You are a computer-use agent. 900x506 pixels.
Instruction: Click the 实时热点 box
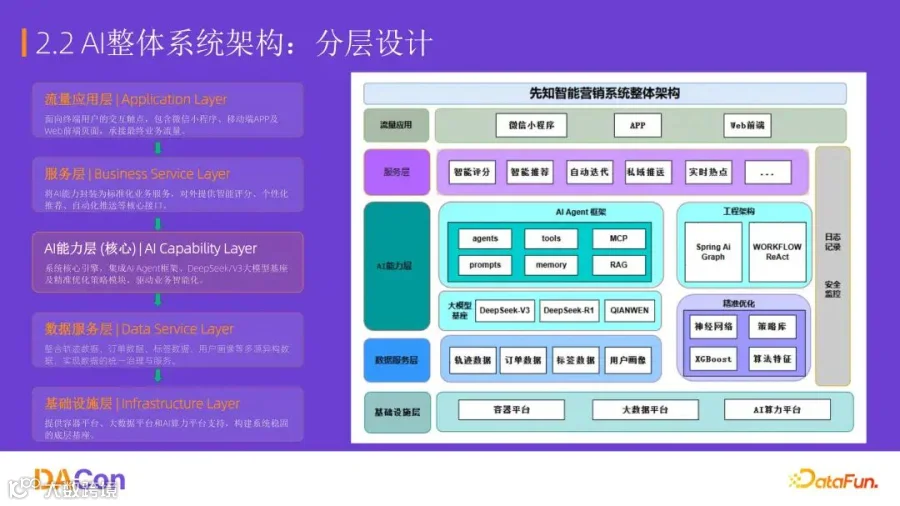(x=708, y=172)
